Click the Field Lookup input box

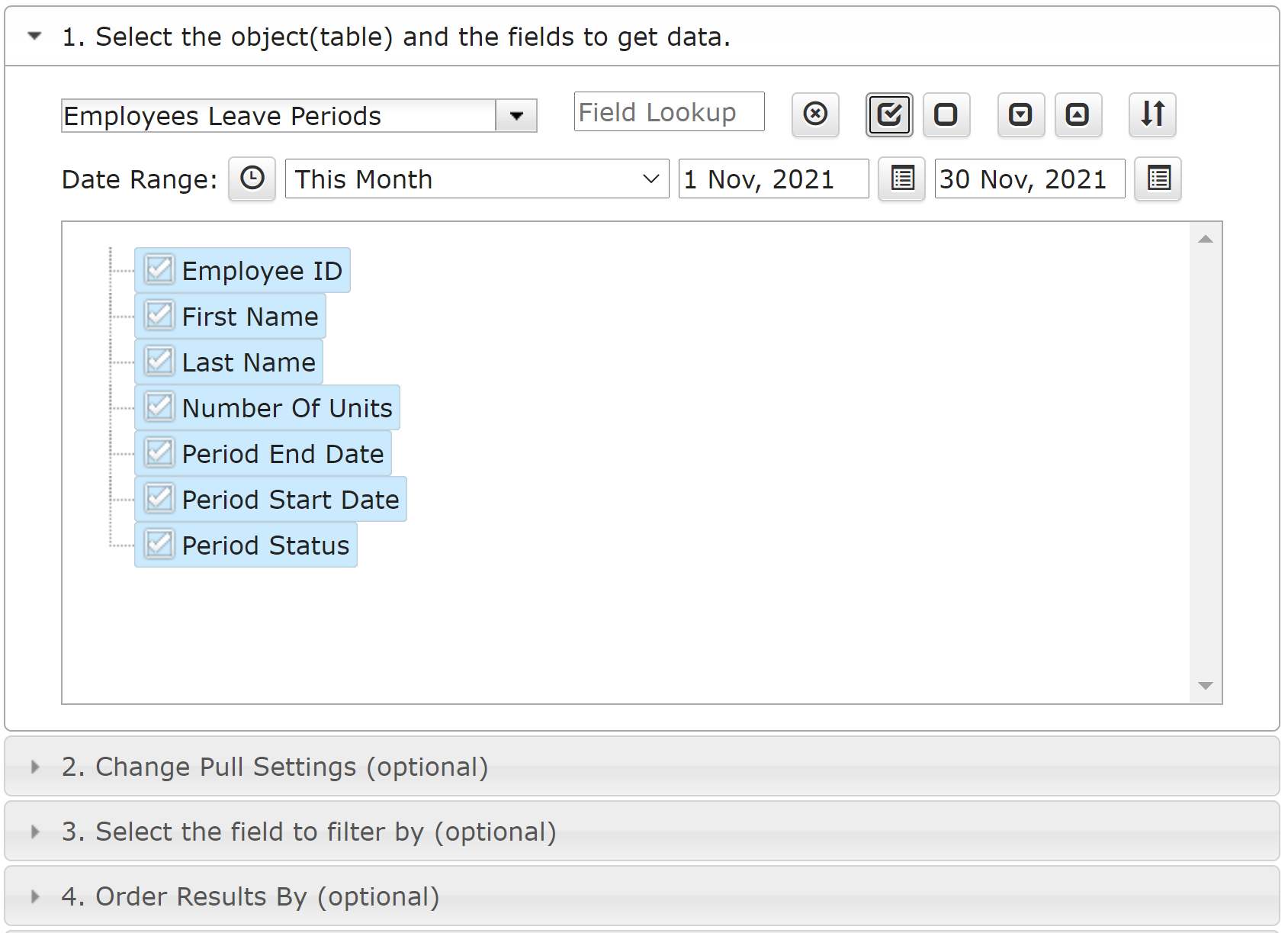(x=670, y=112)
